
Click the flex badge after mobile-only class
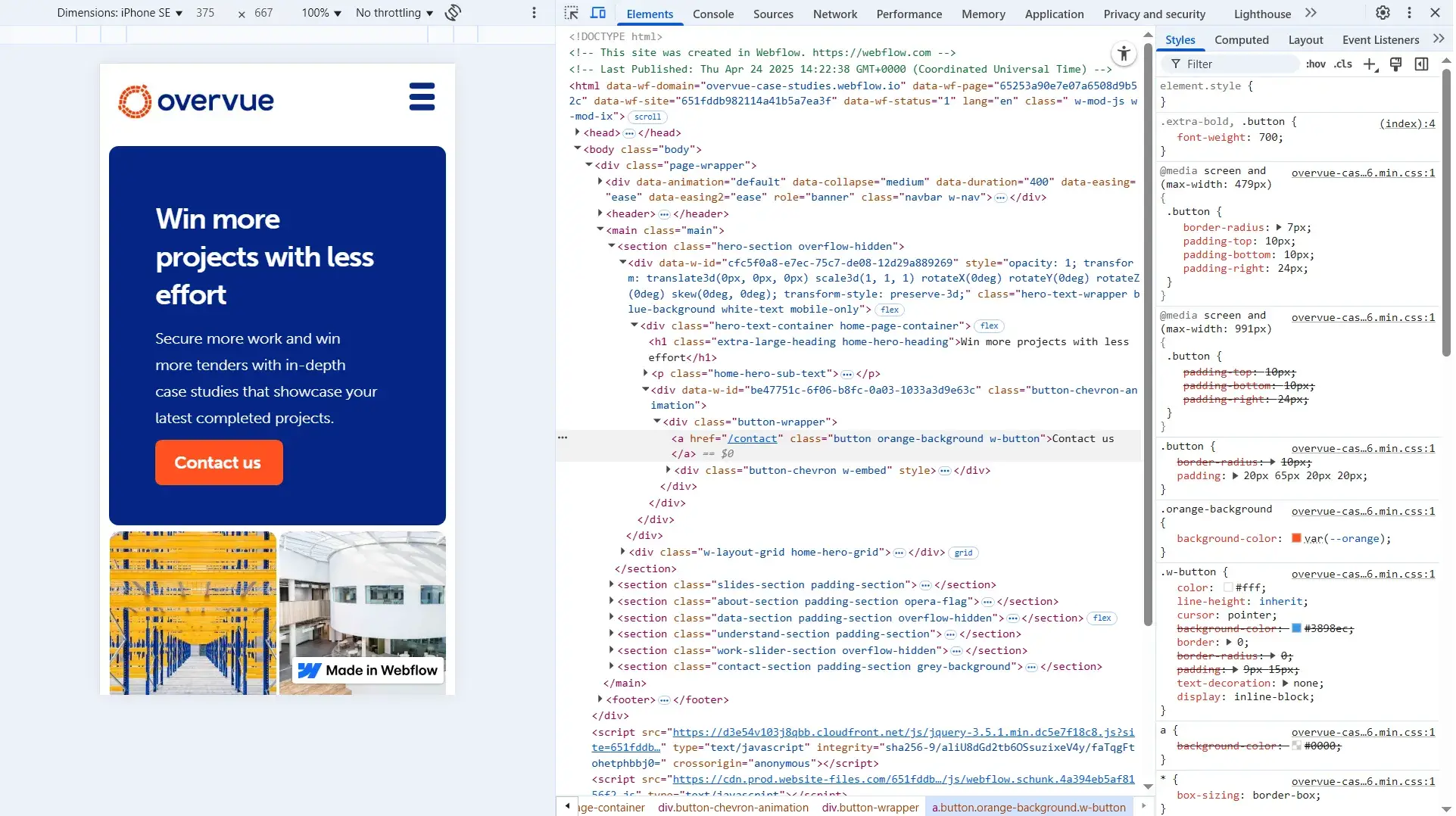click(x=890, y=310)
